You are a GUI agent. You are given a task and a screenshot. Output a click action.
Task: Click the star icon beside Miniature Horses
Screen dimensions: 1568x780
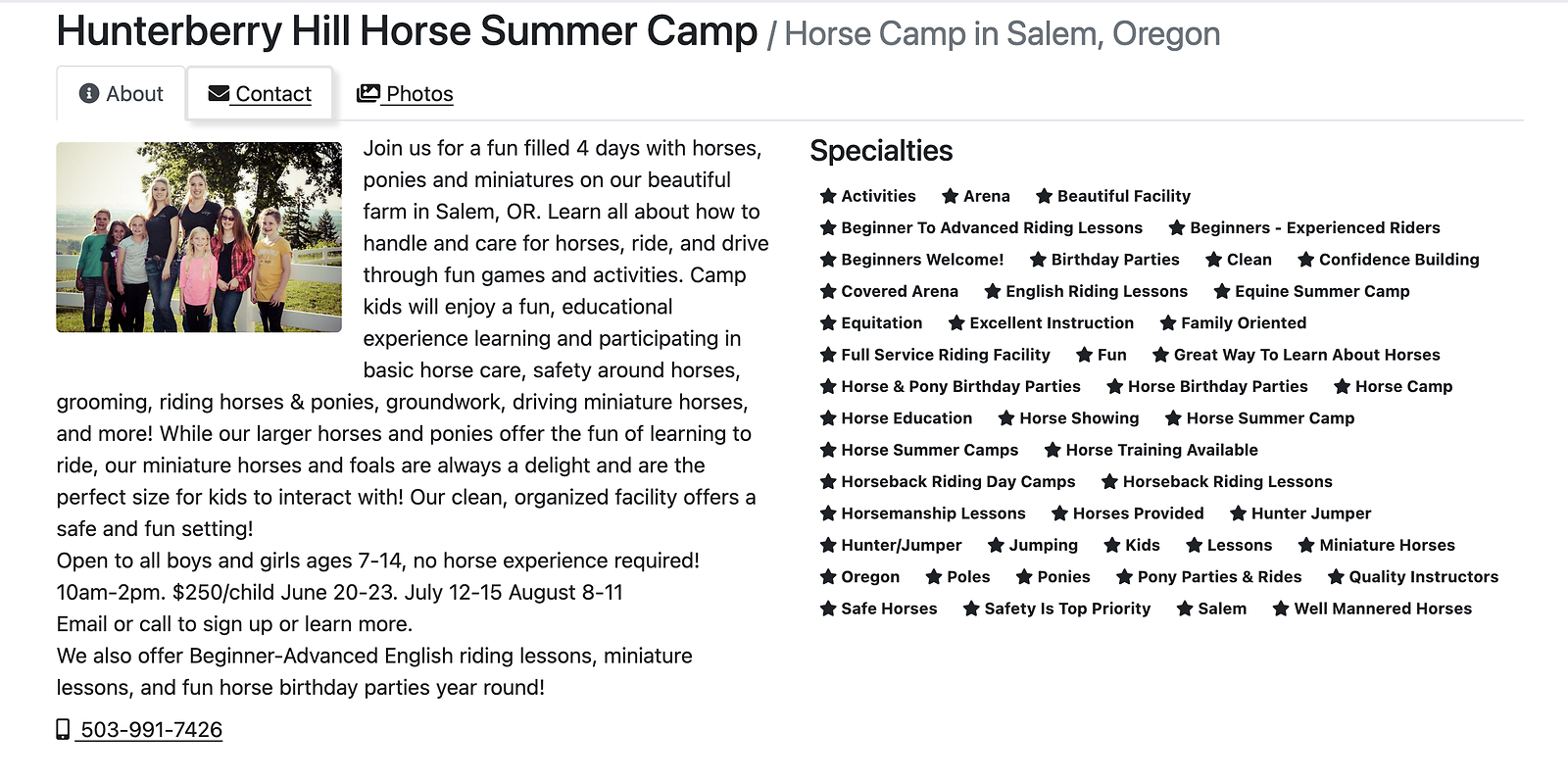[x=1306, y=545]
